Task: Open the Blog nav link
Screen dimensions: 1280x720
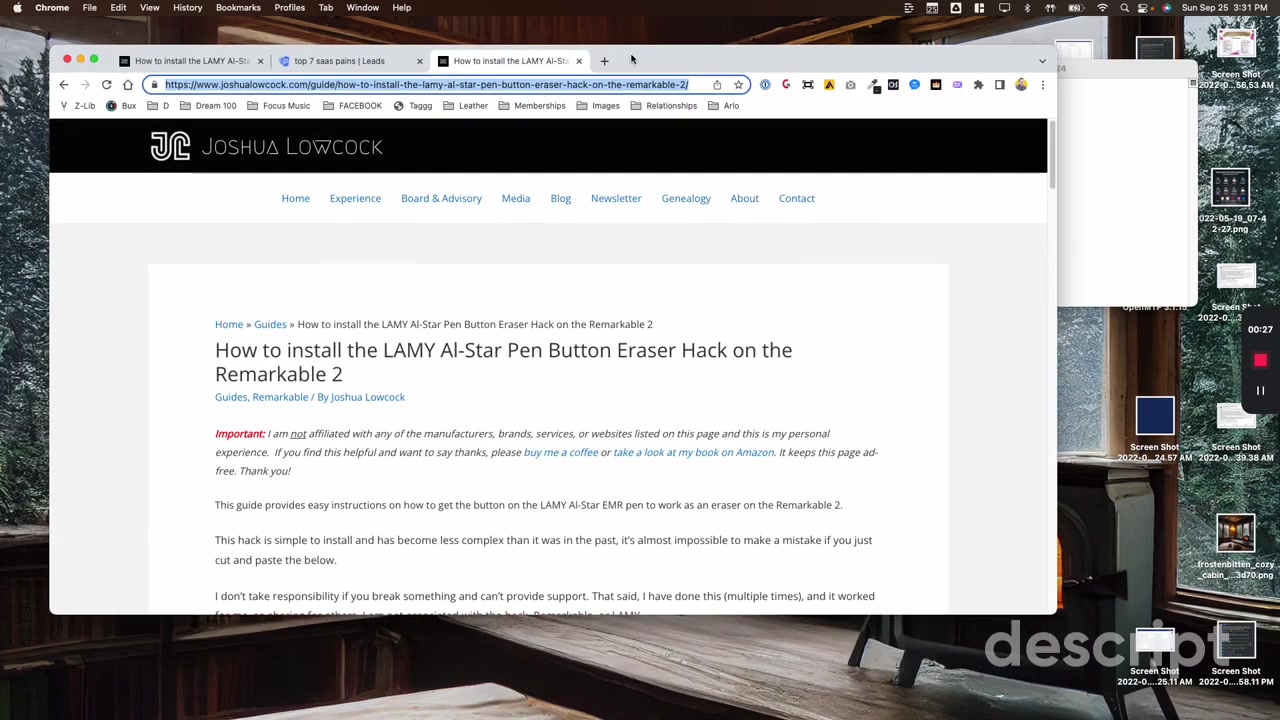Action: (x=560, y=198)
